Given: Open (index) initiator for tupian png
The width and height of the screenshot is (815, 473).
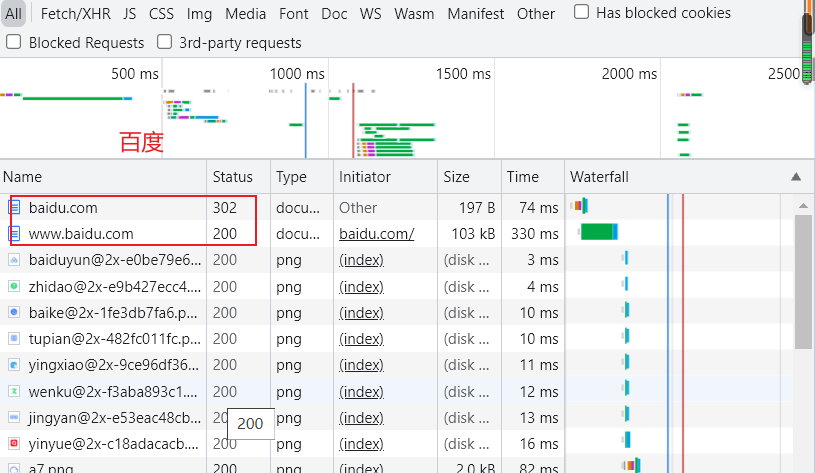Looking at the screenshot, I should [361, 339].
